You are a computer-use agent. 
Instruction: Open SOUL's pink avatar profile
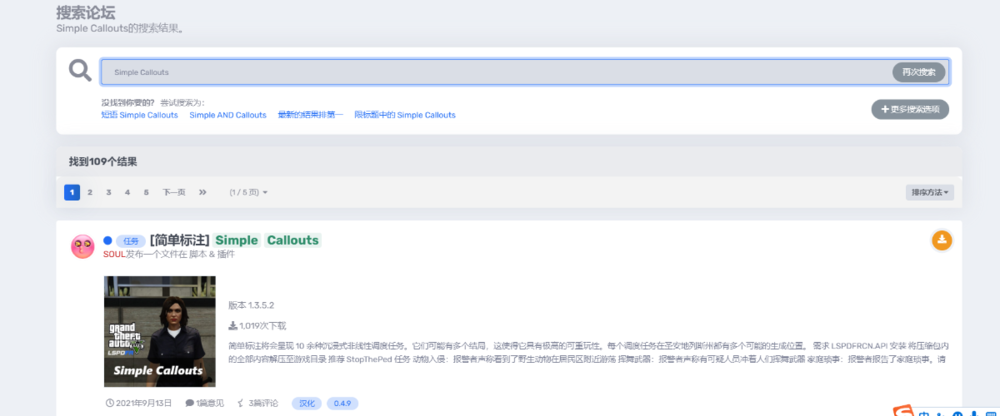click(82, 246)
